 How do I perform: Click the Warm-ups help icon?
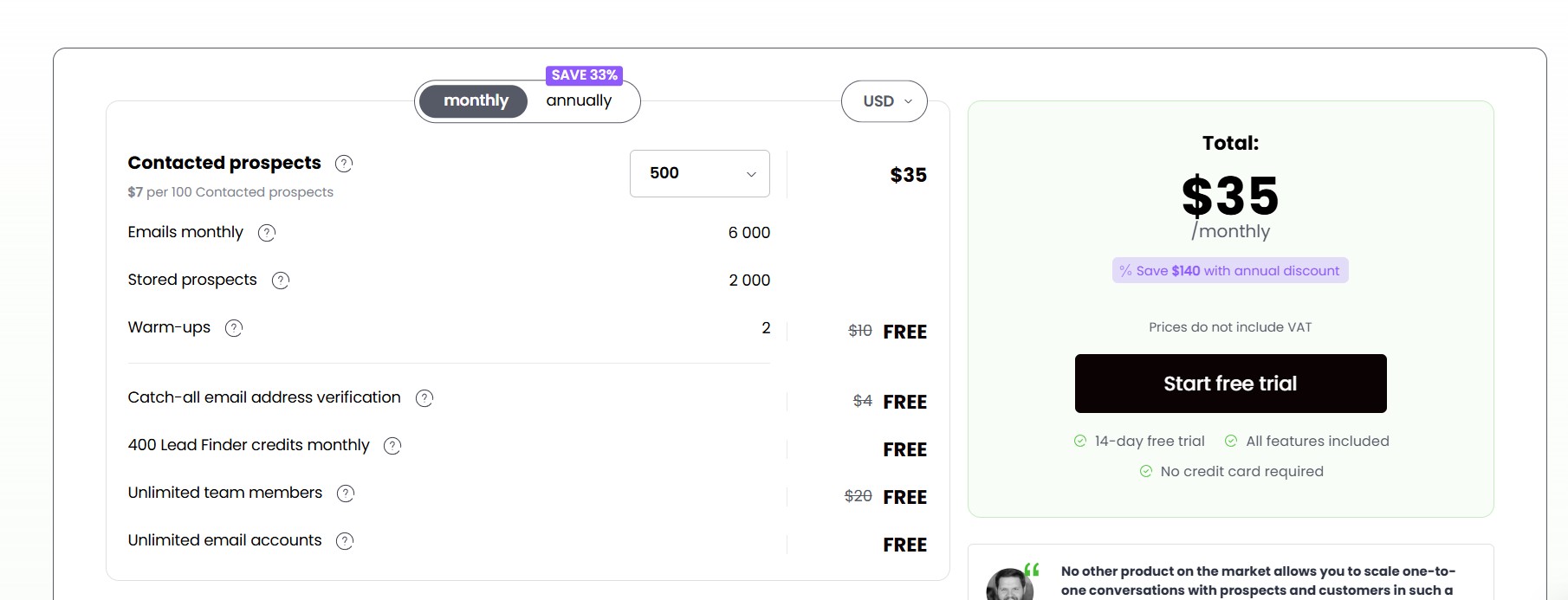click(x=233, y=327)
